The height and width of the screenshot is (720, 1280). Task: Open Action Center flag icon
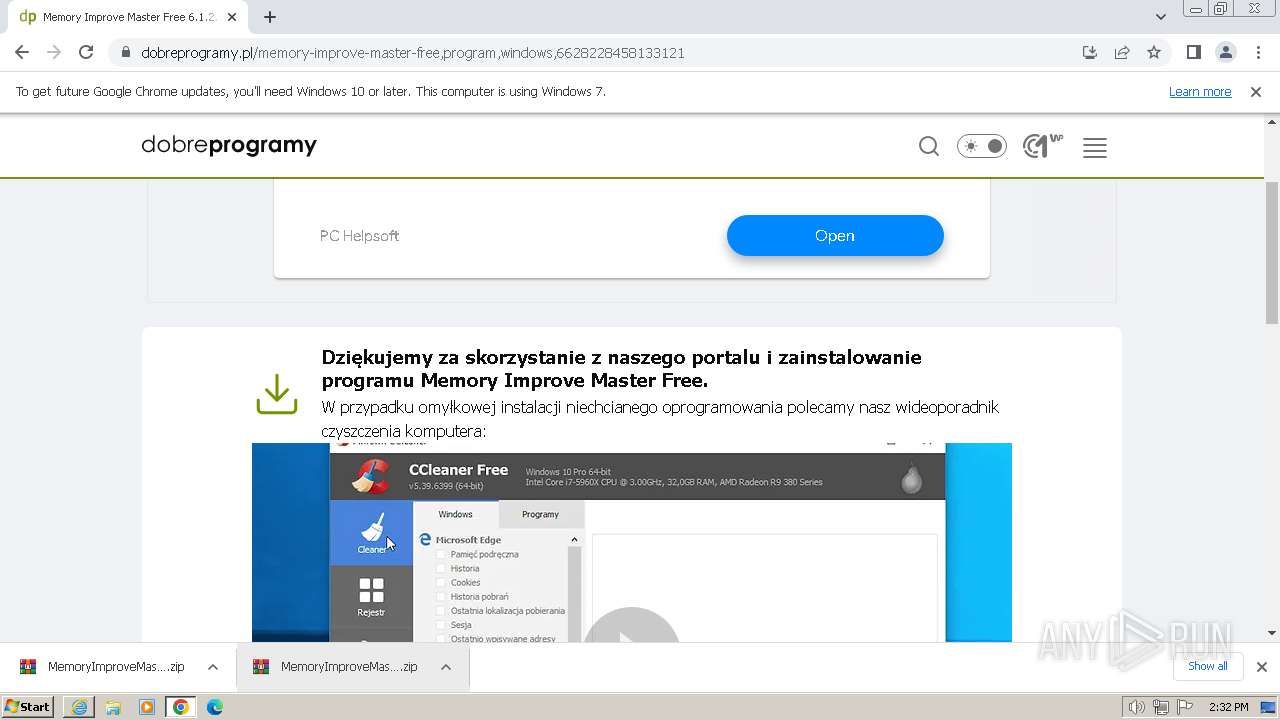(1186, 707)
